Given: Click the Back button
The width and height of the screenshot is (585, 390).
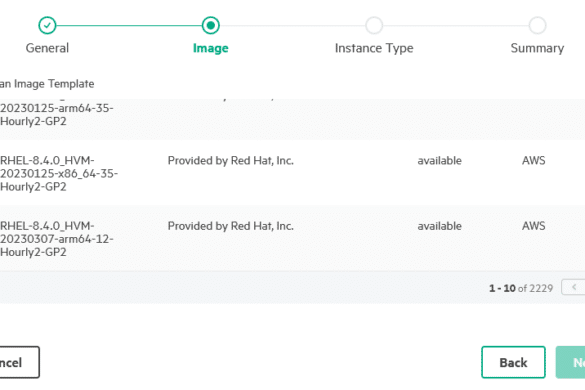Looking at the screenshot, I should click(513, 362).
